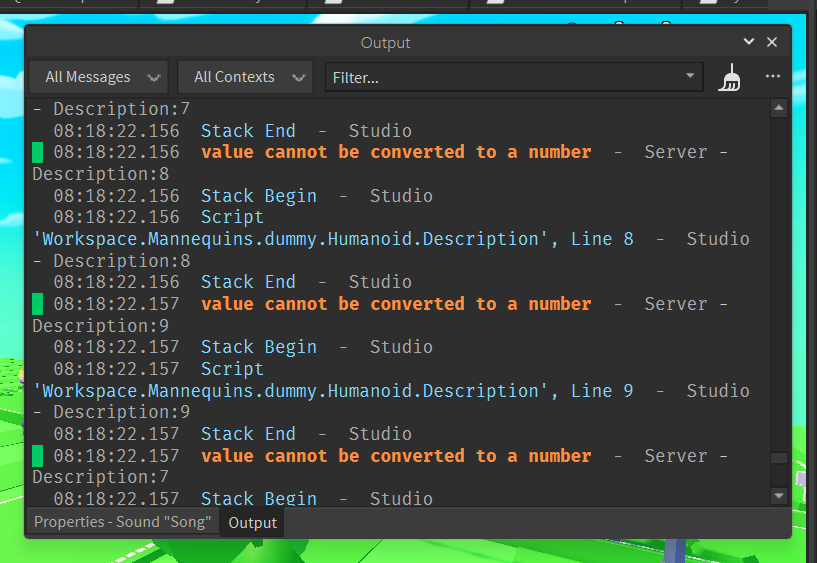Click the vertical scrollbar thumb

tap(779, 459)
